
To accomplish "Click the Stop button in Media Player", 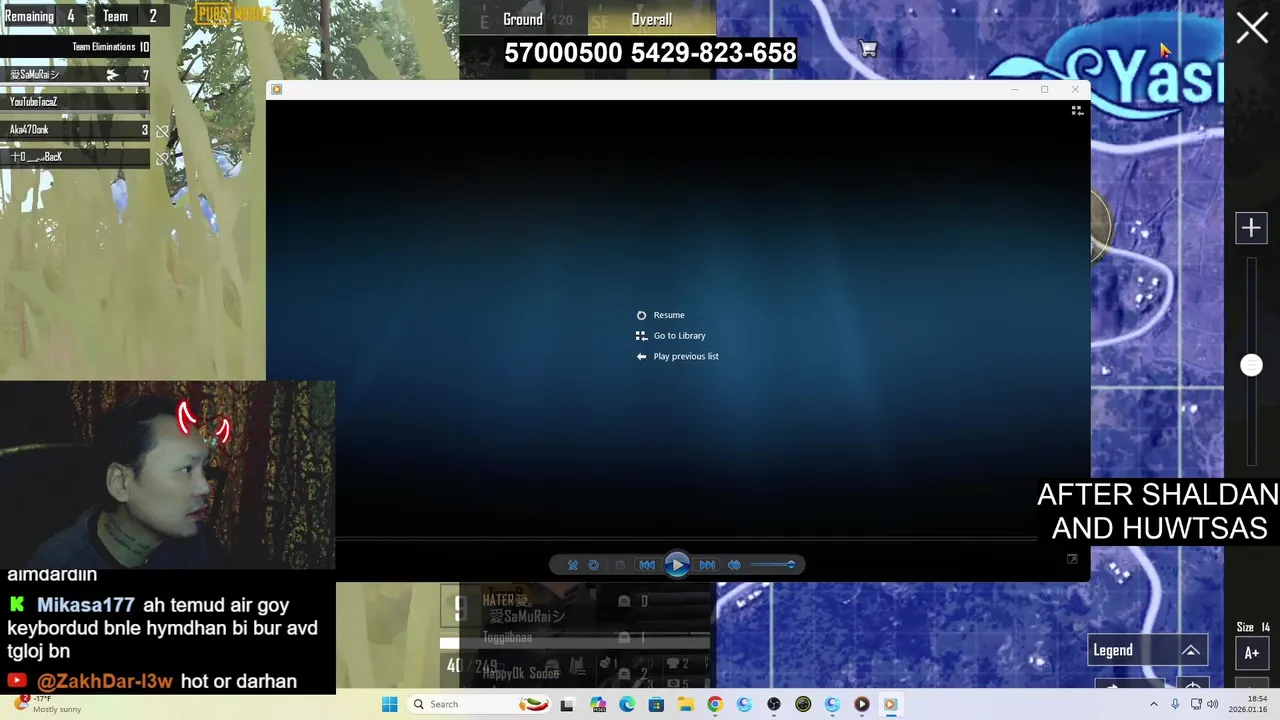I will 620,565.
